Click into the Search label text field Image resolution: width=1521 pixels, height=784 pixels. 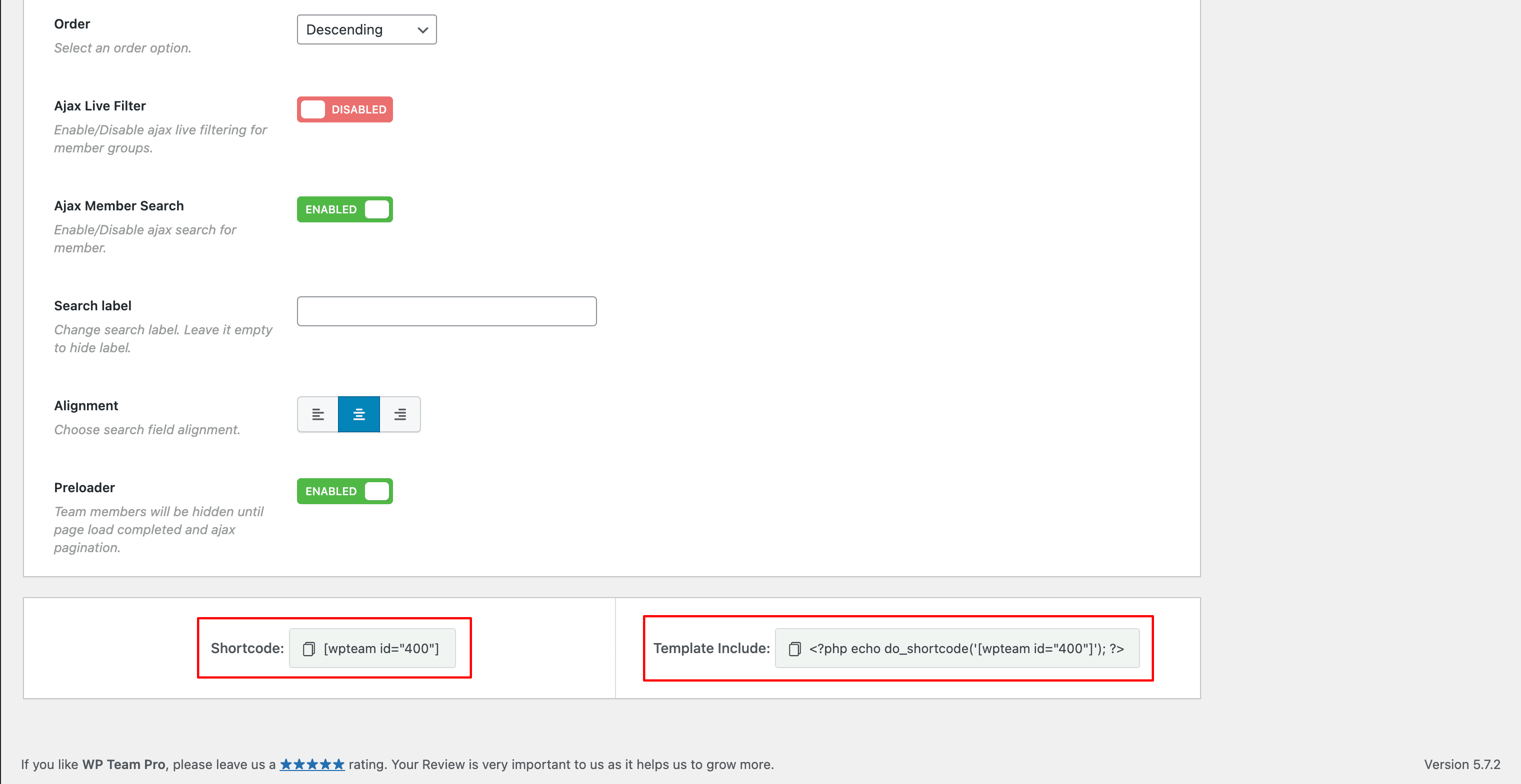click(446, 311)
